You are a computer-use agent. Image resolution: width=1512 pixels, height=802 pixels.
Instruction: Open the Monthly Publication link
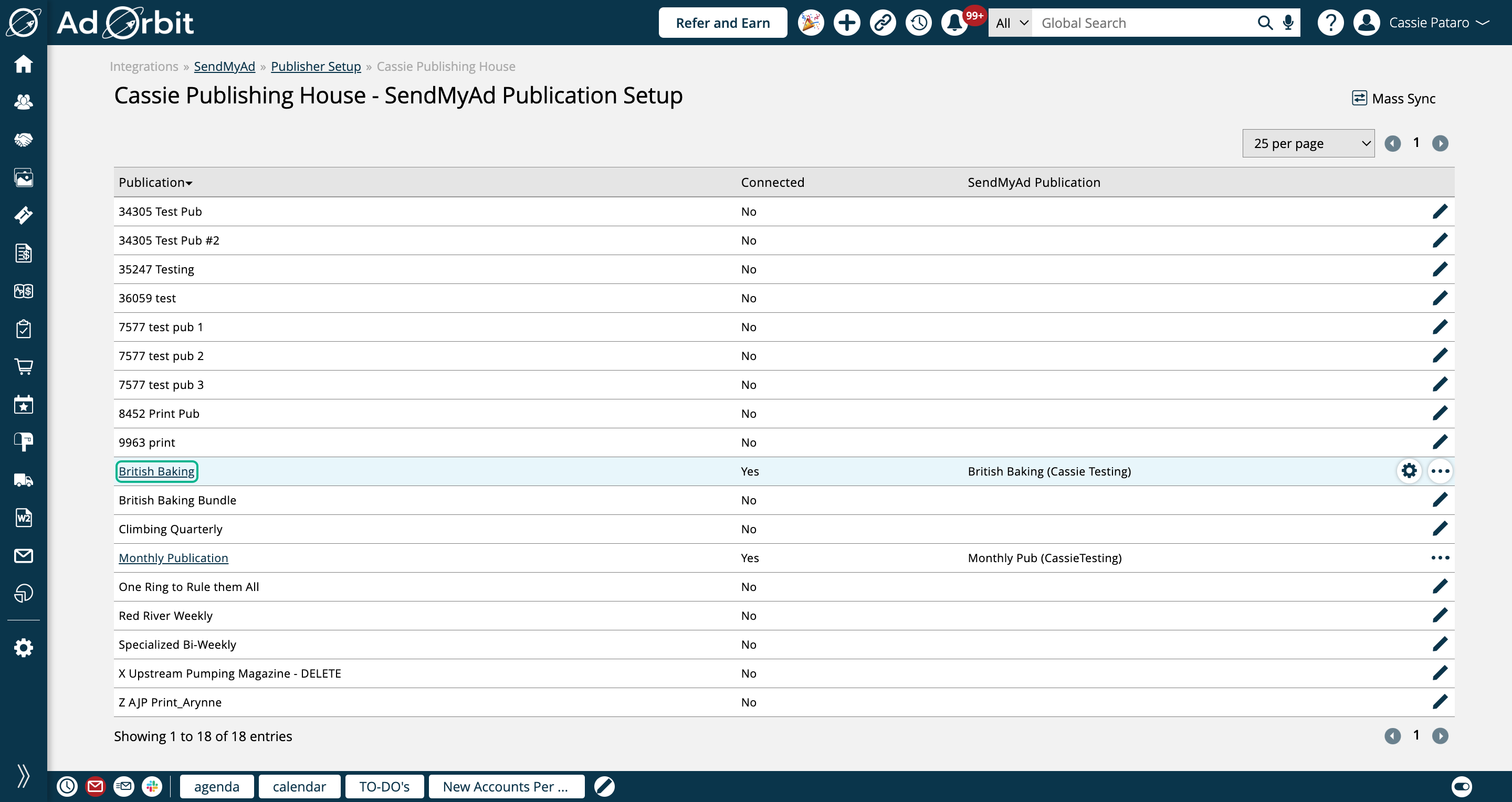(173, 557)
